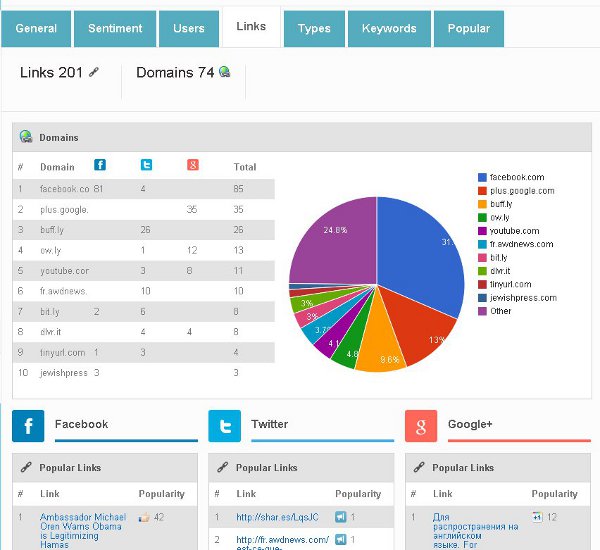Click retweet icon next to fr.awdnews.com link
This screenshot has height=550, width=600.
(x=340, y=540)
